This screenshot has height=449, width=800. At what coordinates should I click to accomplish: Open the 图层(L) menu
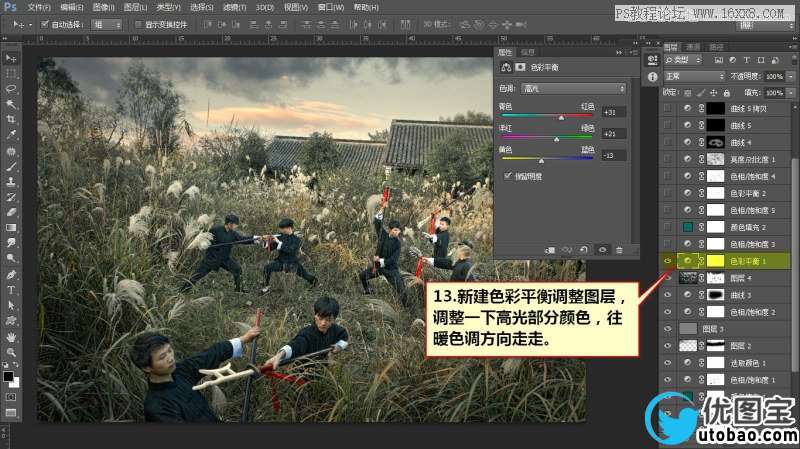[x=135, y=7]
